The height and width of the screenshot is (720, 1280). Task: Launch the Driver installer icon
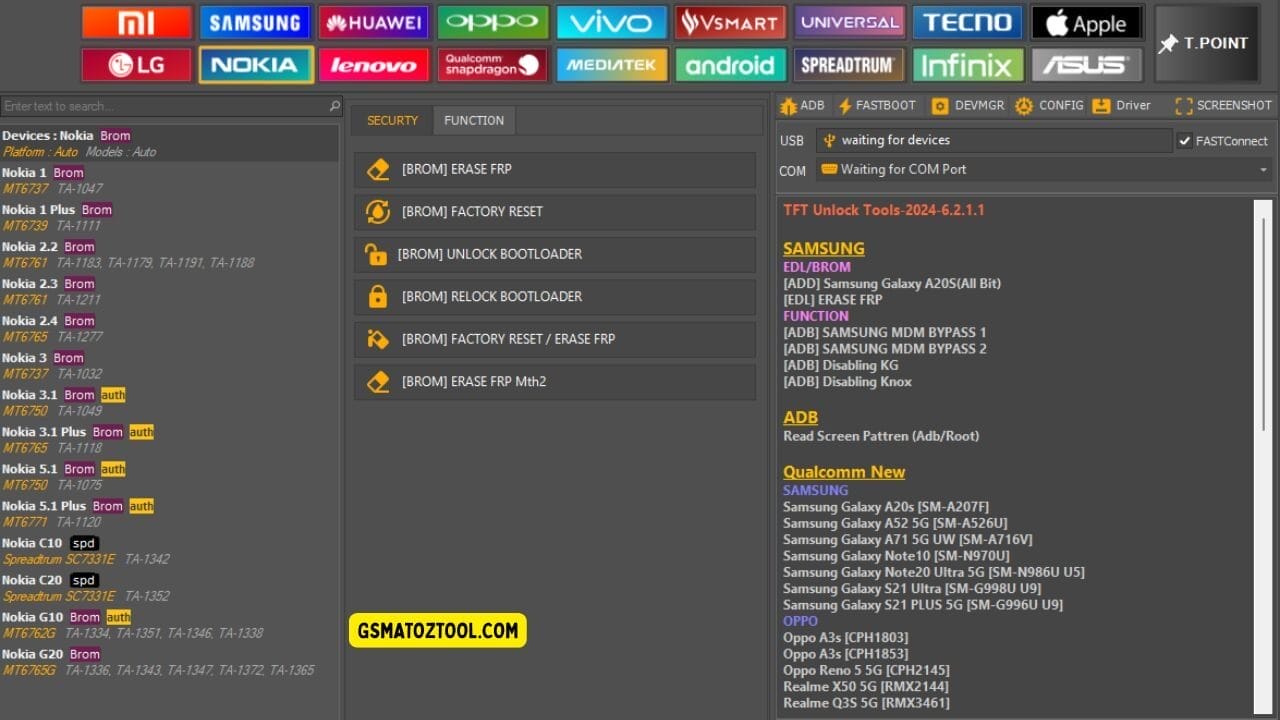[x=1120, y=105]
